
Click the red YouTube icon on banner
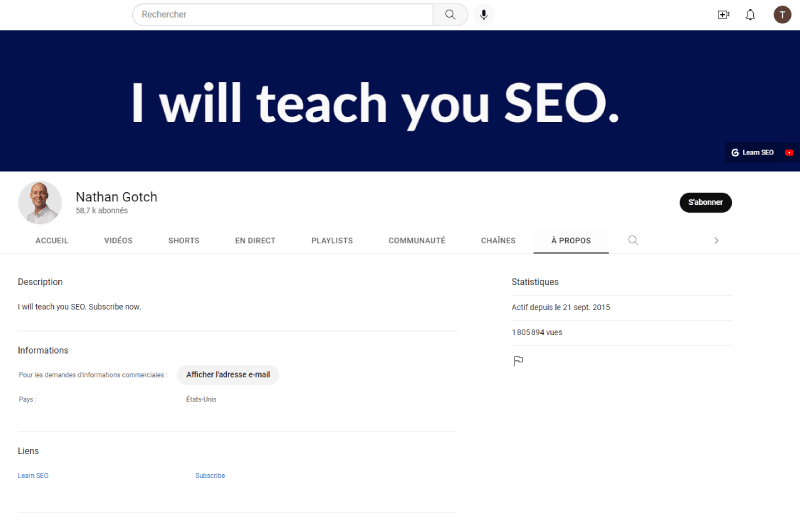pyautogui.click(x=789, y=153)
